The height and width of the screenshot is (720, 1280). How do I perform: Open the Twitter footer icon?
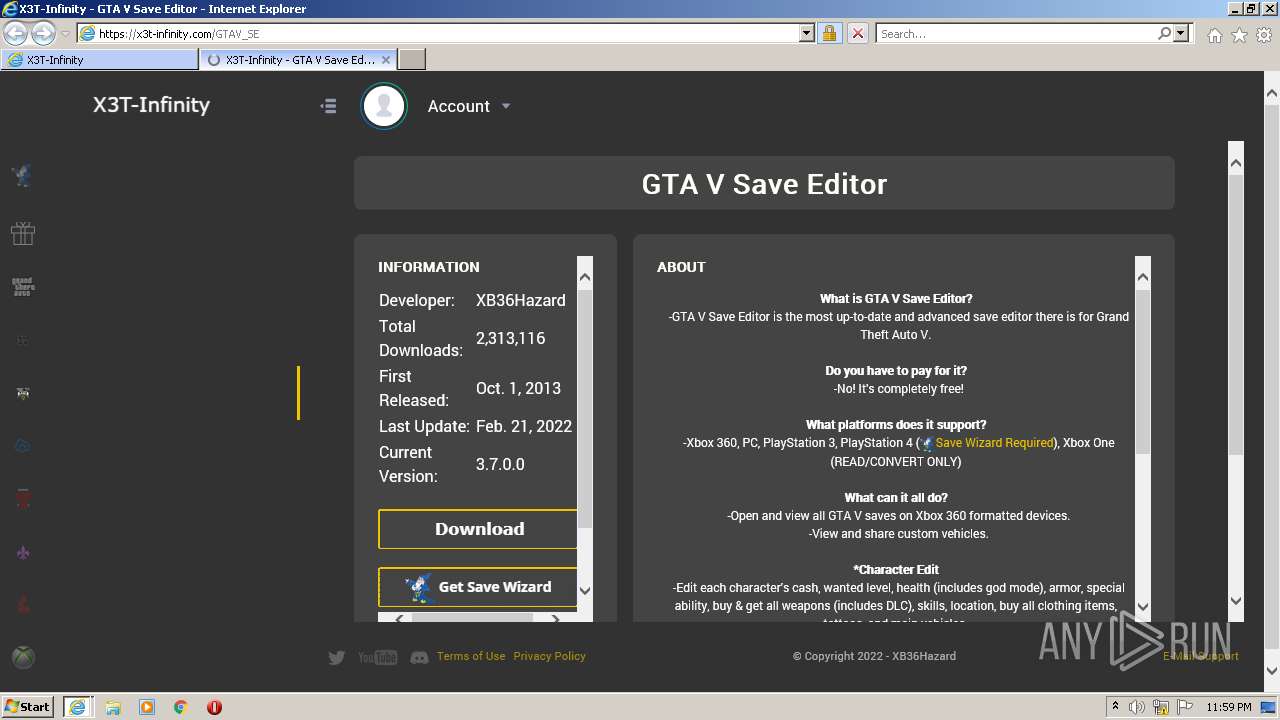337,657
